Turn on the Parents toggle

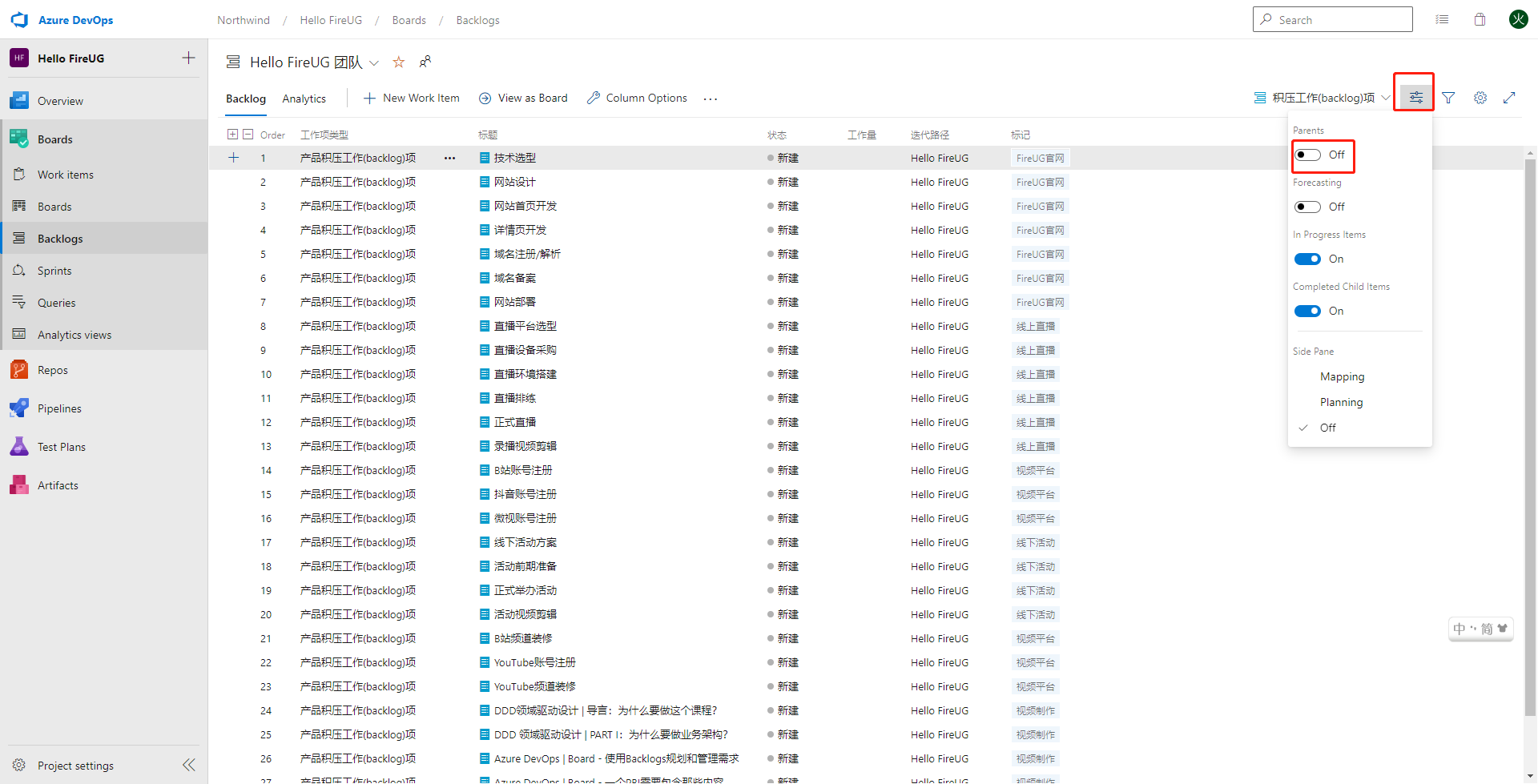click(x=1307, y=154)
